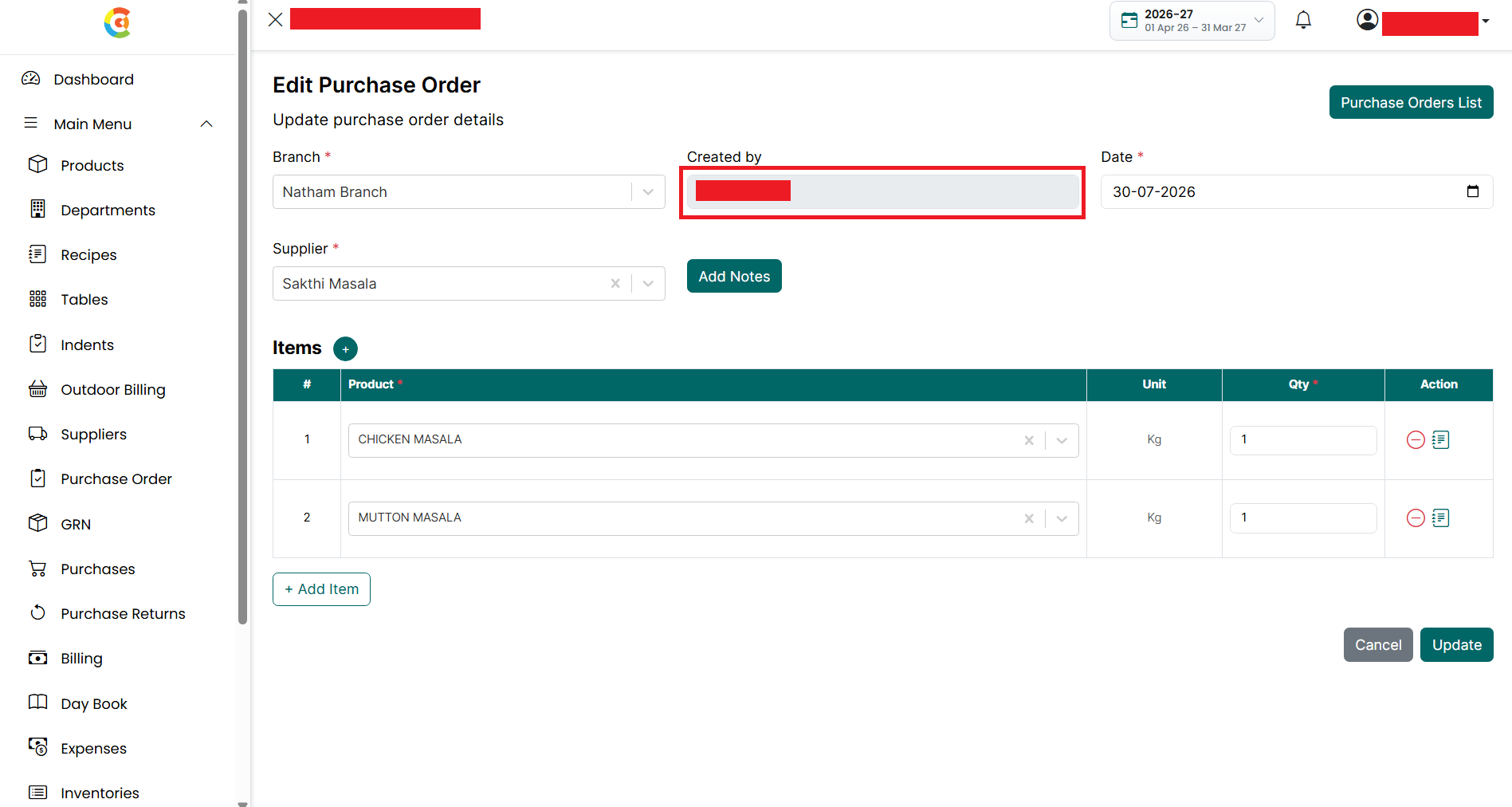
Task: Open Products in the sidebar
Action: [x=92, y=165]
